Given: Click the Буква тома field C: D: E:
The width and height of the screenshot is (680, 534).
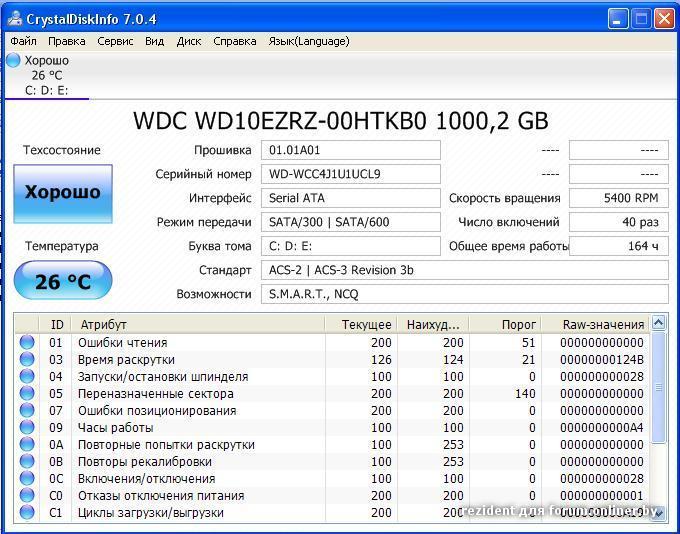Looking at the screenshot, I should click(350, 246).
